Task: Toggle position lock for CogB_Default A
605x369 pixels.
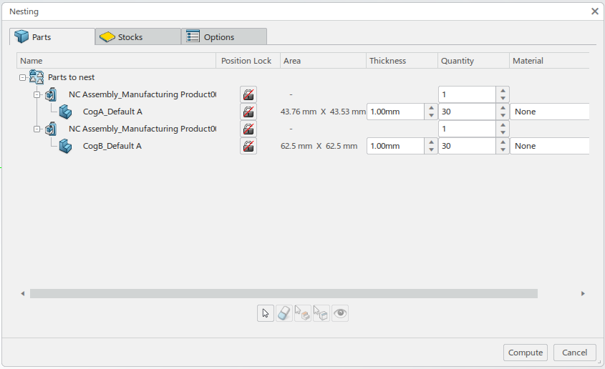Action: pos(248,146)
